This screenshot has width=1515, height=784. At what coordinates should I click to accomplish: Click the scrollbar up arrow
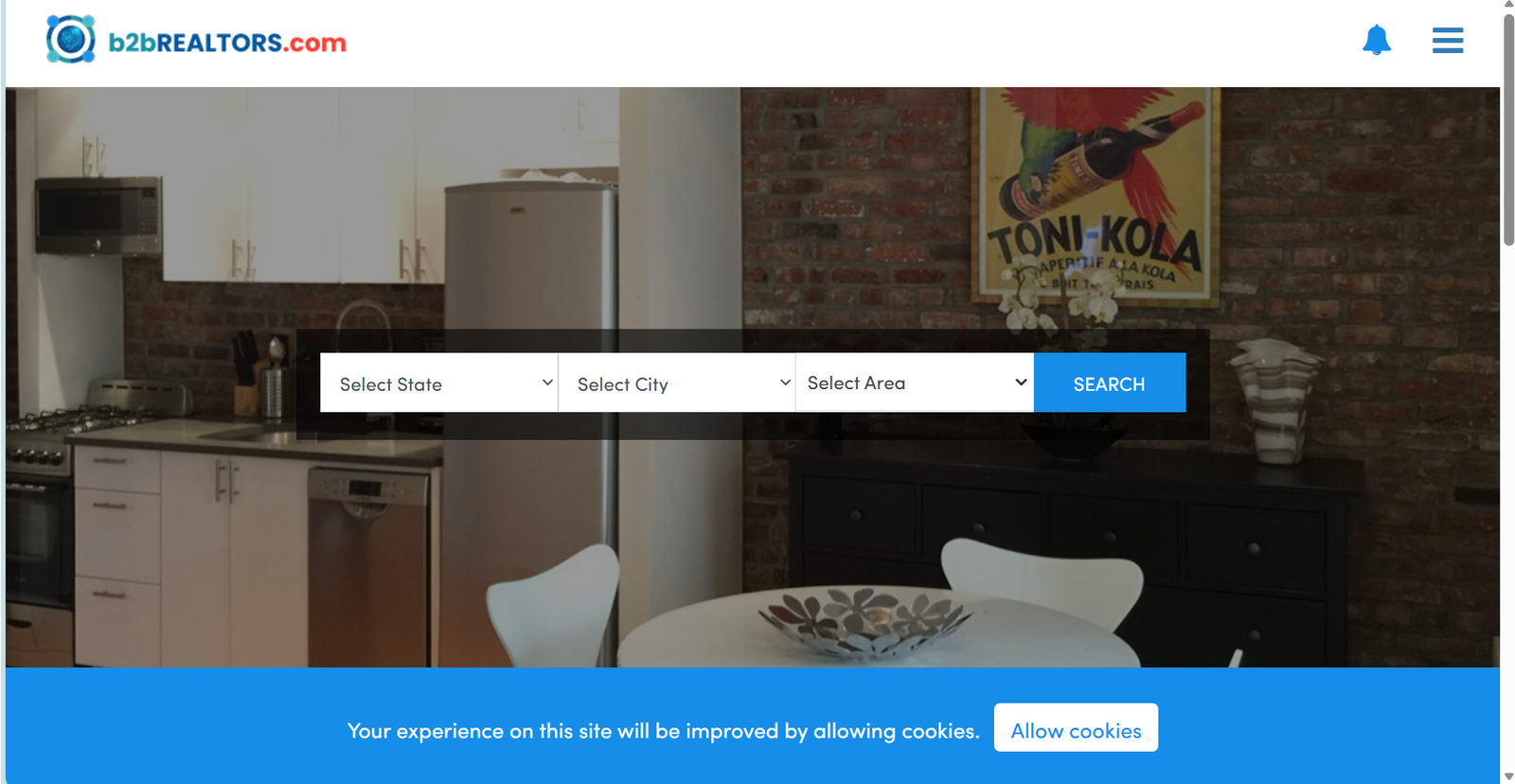(x=1508, y=5)
